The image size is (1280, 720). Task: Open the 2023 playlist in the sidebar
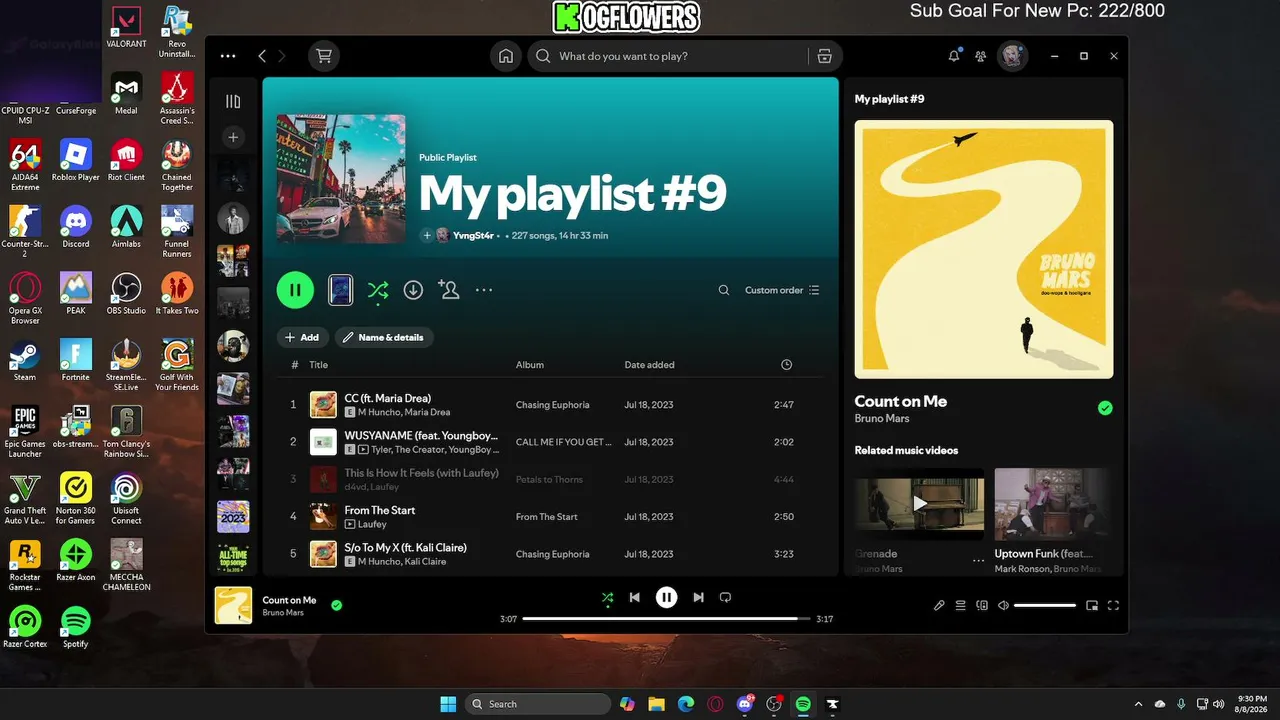coord(233,517)
